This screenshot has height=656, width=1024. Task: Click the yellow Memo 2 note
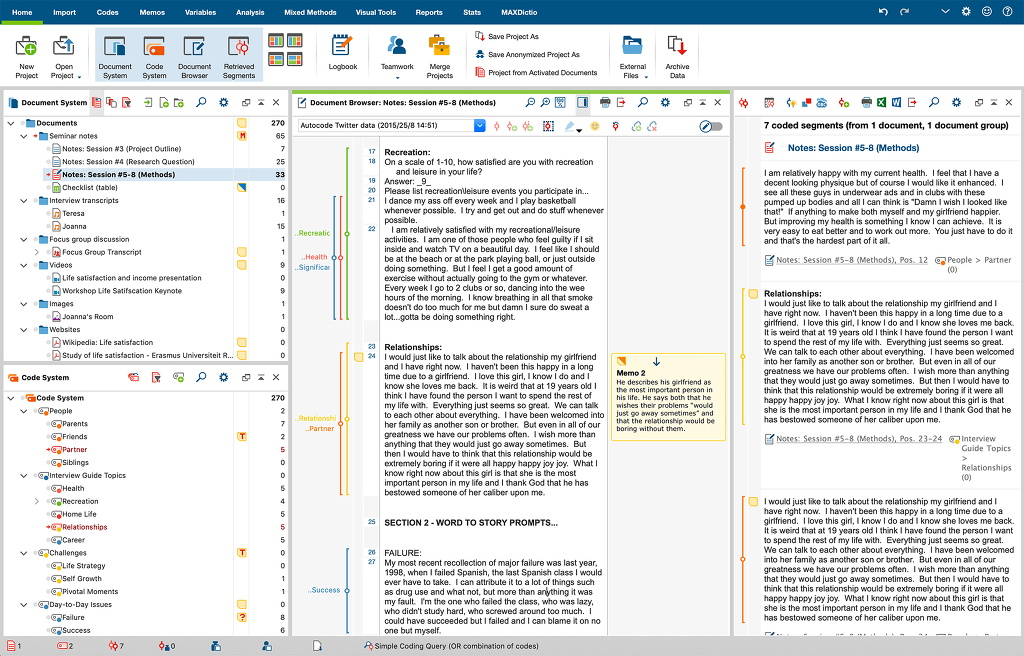668,397
